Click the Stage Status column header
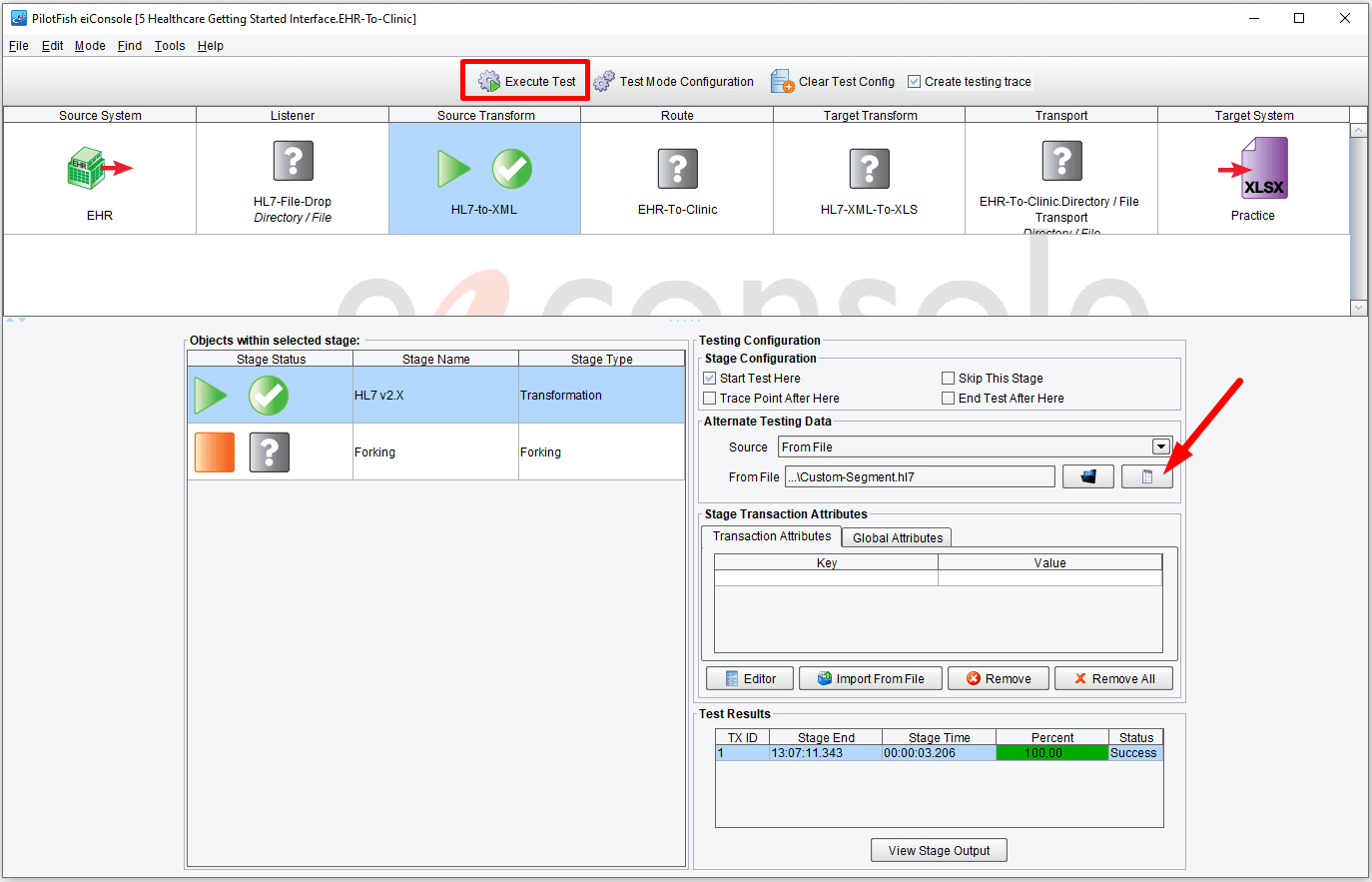This screenshot has height=882, width=1372. [271, 359]
